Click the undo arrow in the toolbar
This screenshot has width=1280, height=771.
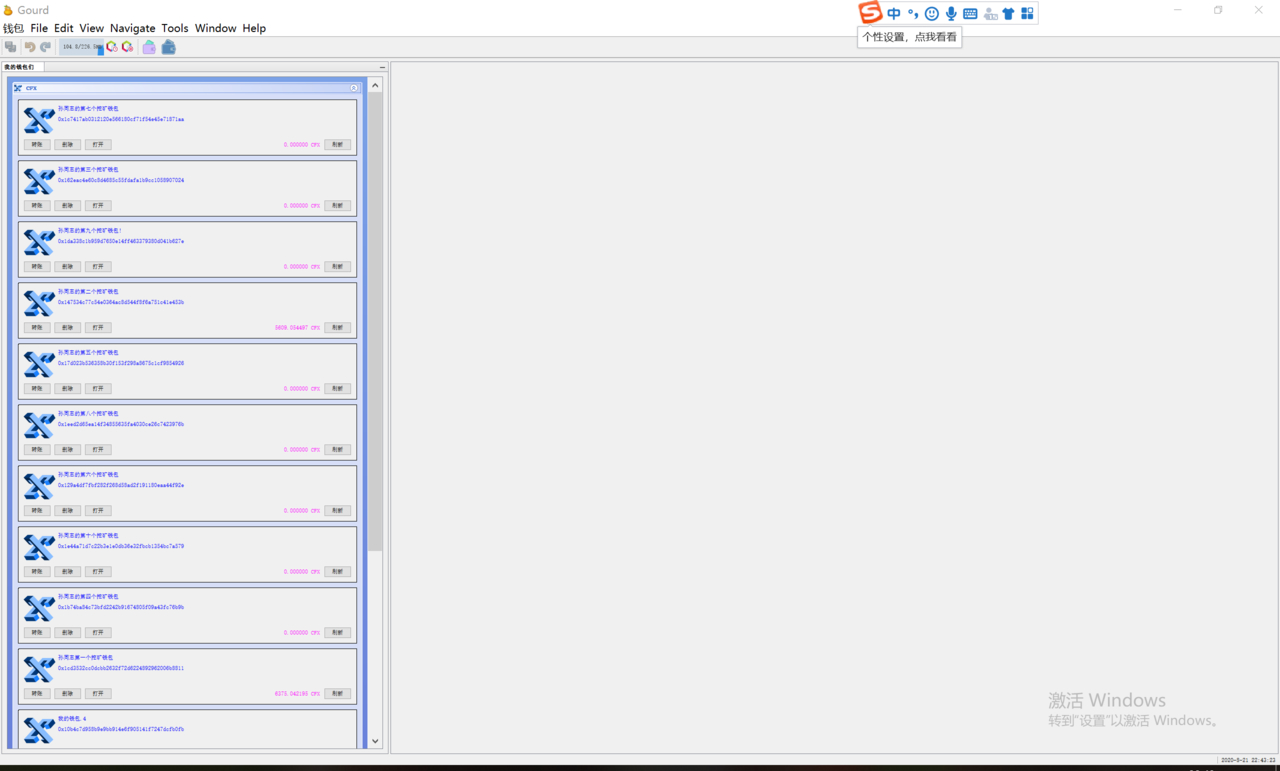[30, 47]
